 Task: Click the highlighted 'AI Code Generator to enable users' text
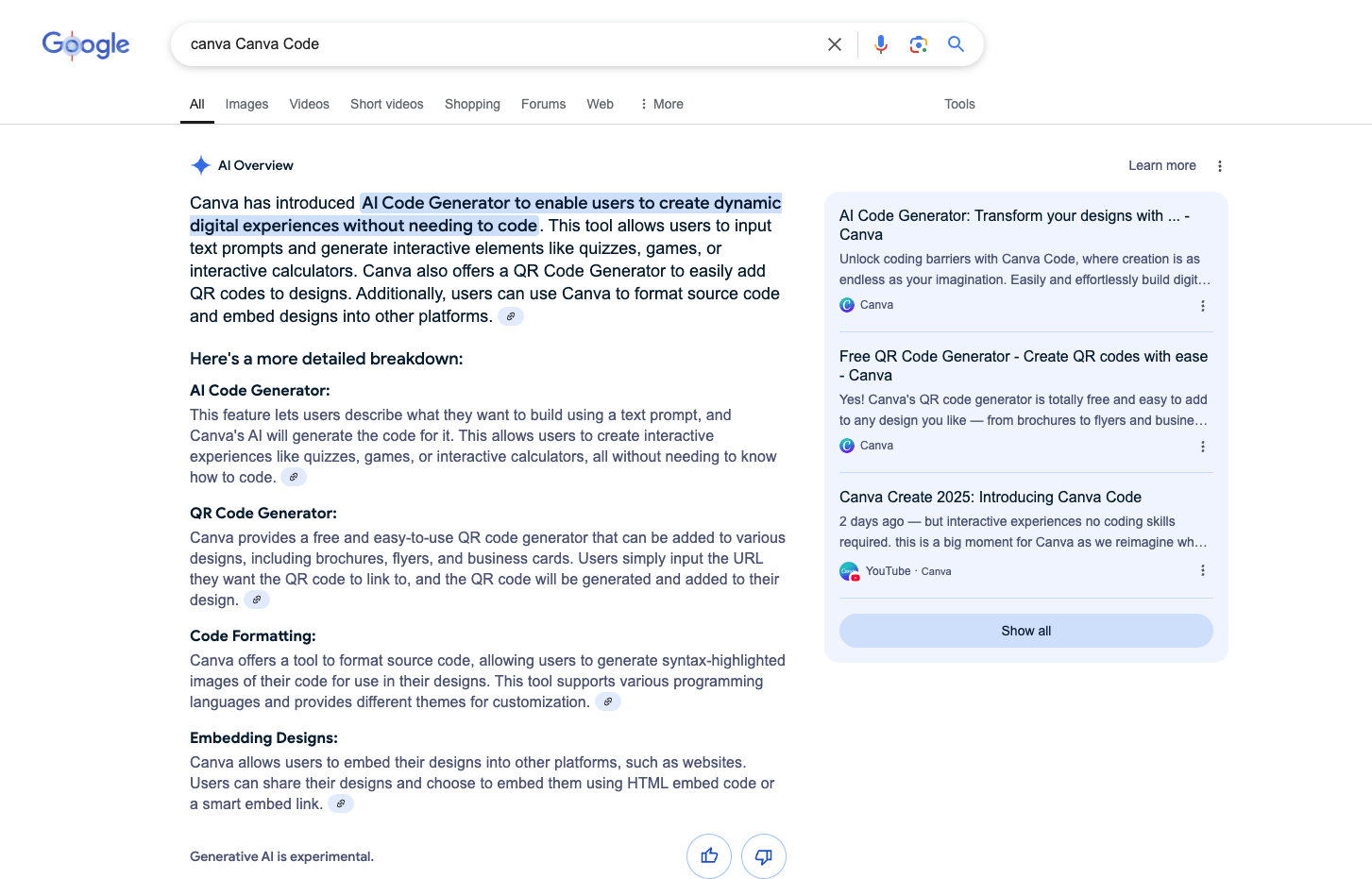(x=485, y=214)
